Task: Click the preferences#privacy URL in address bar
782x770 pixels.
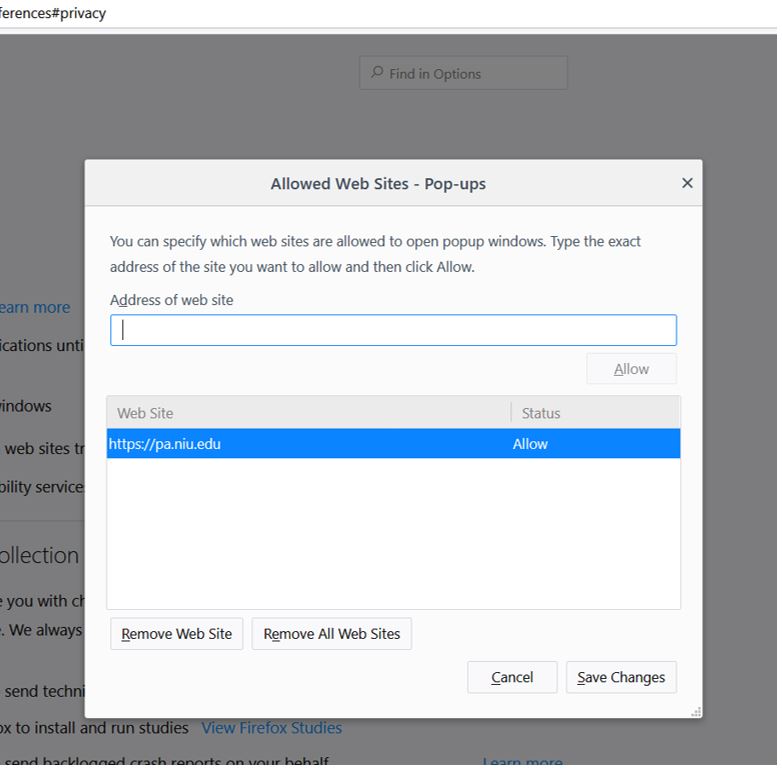Action: click(53, 13)
